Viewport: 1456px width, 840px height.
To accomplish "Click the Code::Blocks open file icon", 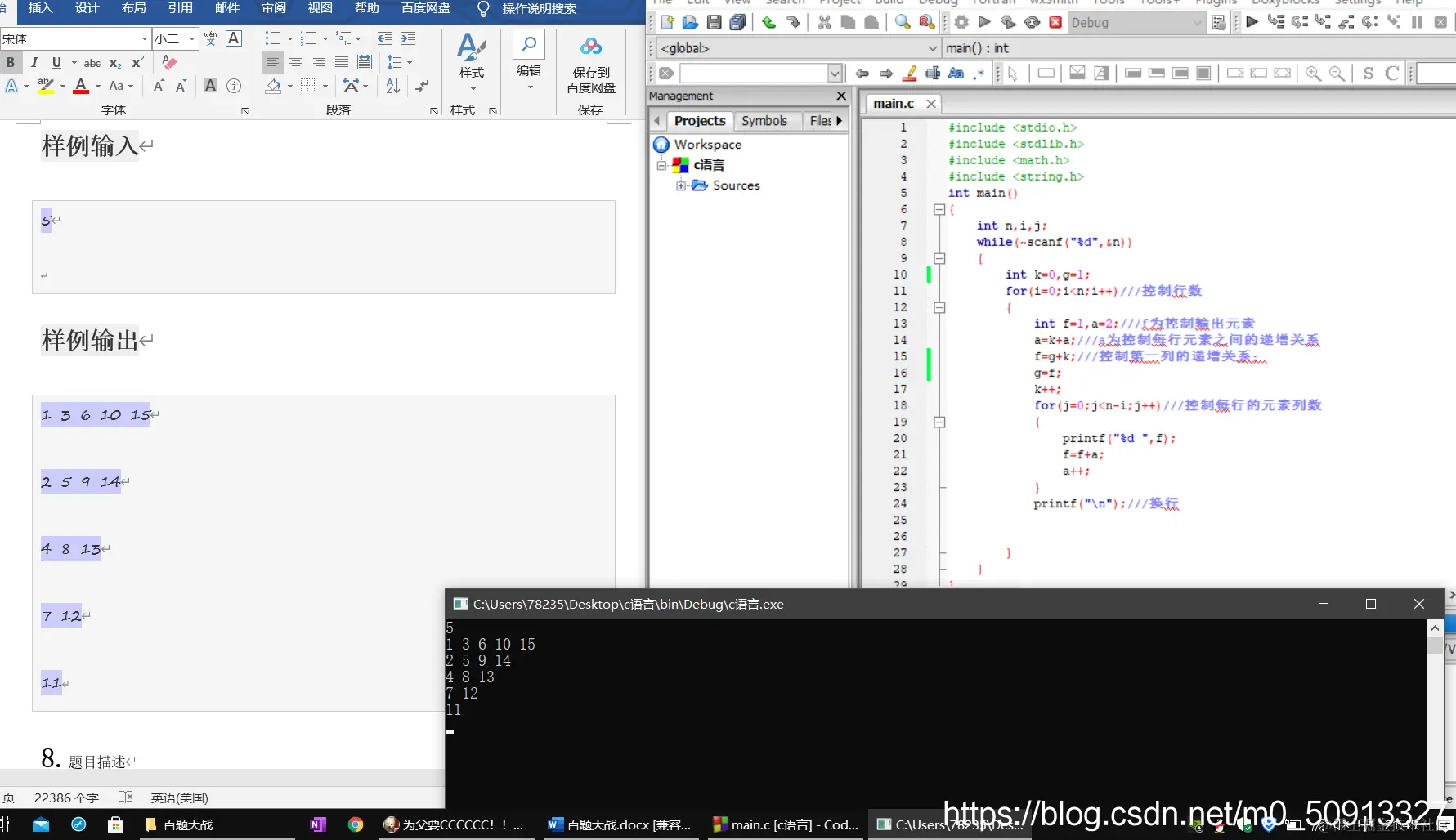I will click(x=691, y=22).
